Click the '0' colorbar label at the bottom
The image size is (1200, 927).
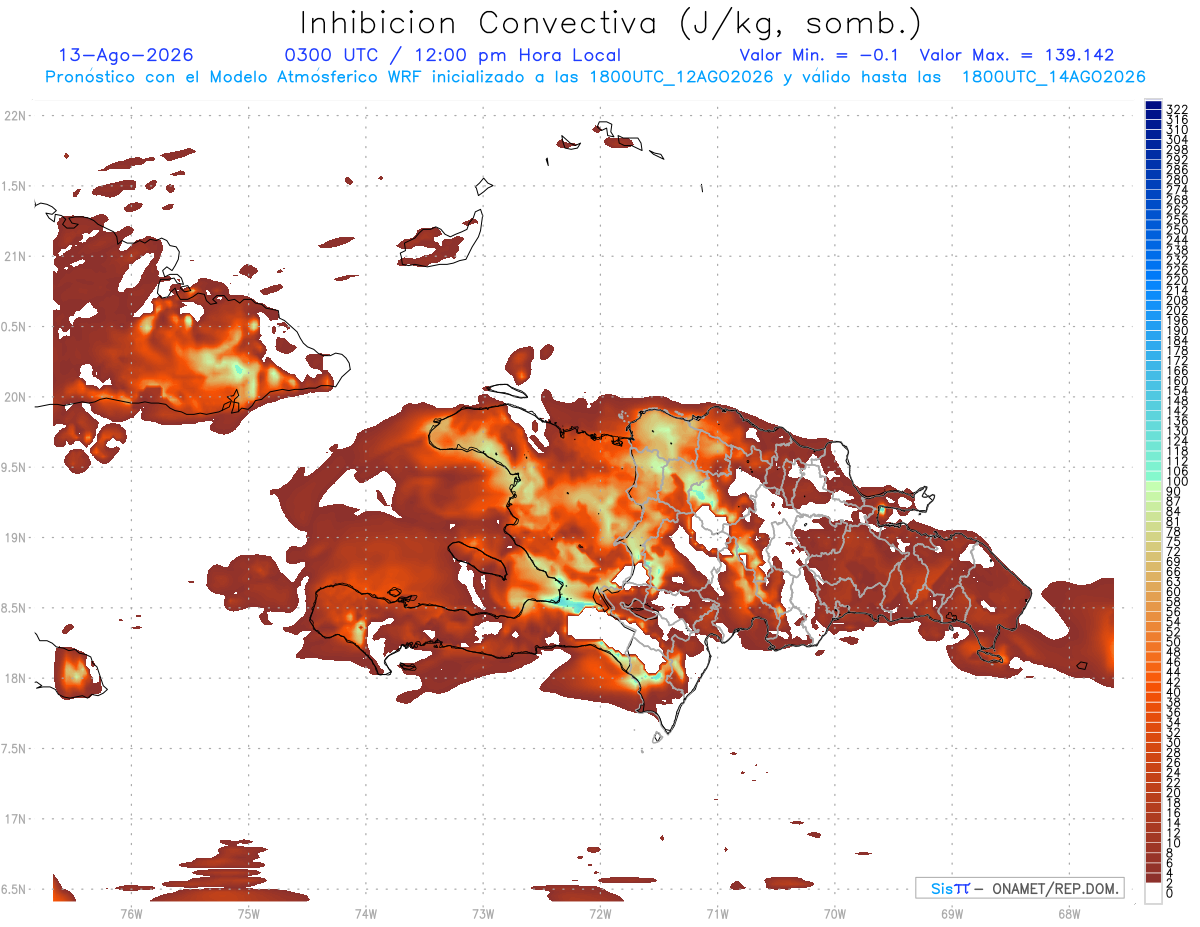[1170, 894]
